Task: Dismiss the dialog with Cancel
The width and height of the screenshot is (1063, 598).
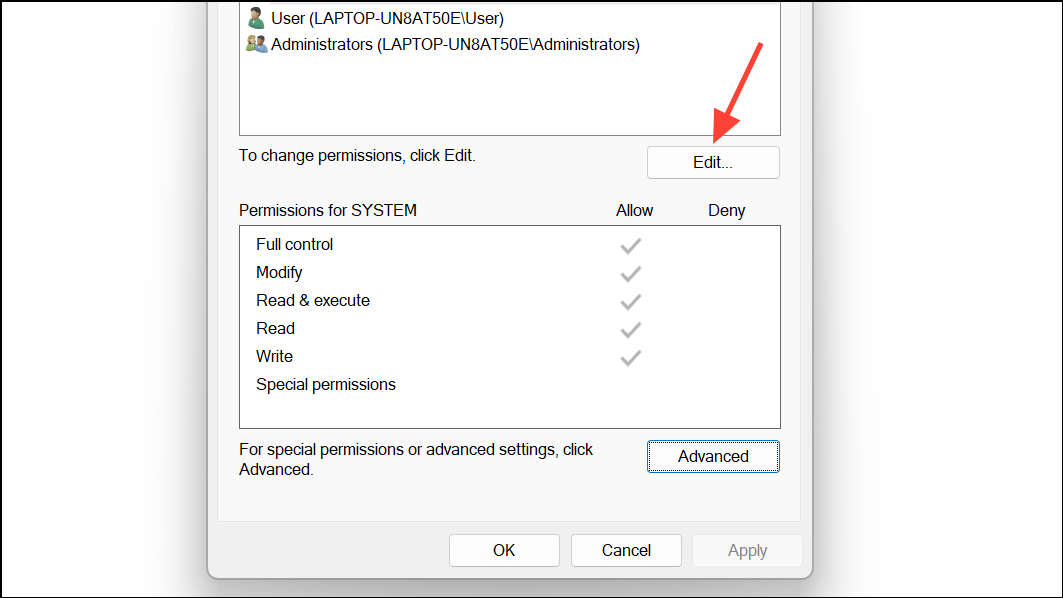Action: 626,550
